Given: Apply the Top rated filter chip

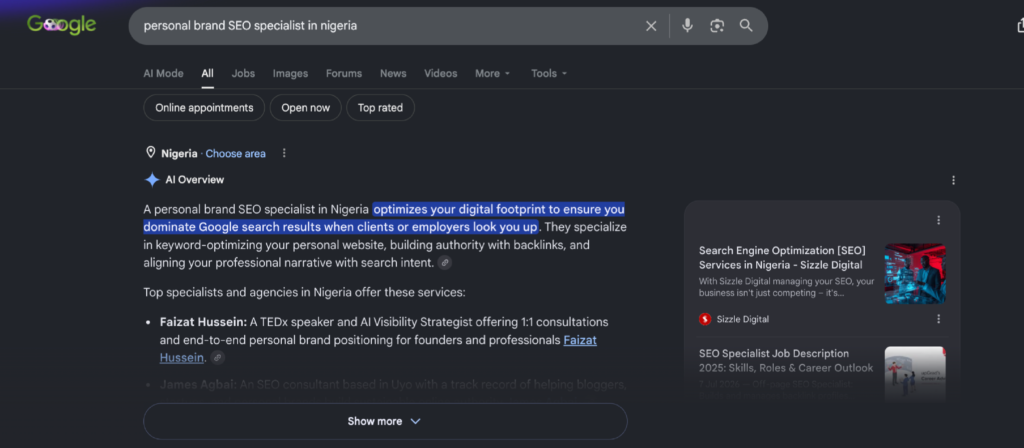Looking at the screenshot, I should pos(380,108).
